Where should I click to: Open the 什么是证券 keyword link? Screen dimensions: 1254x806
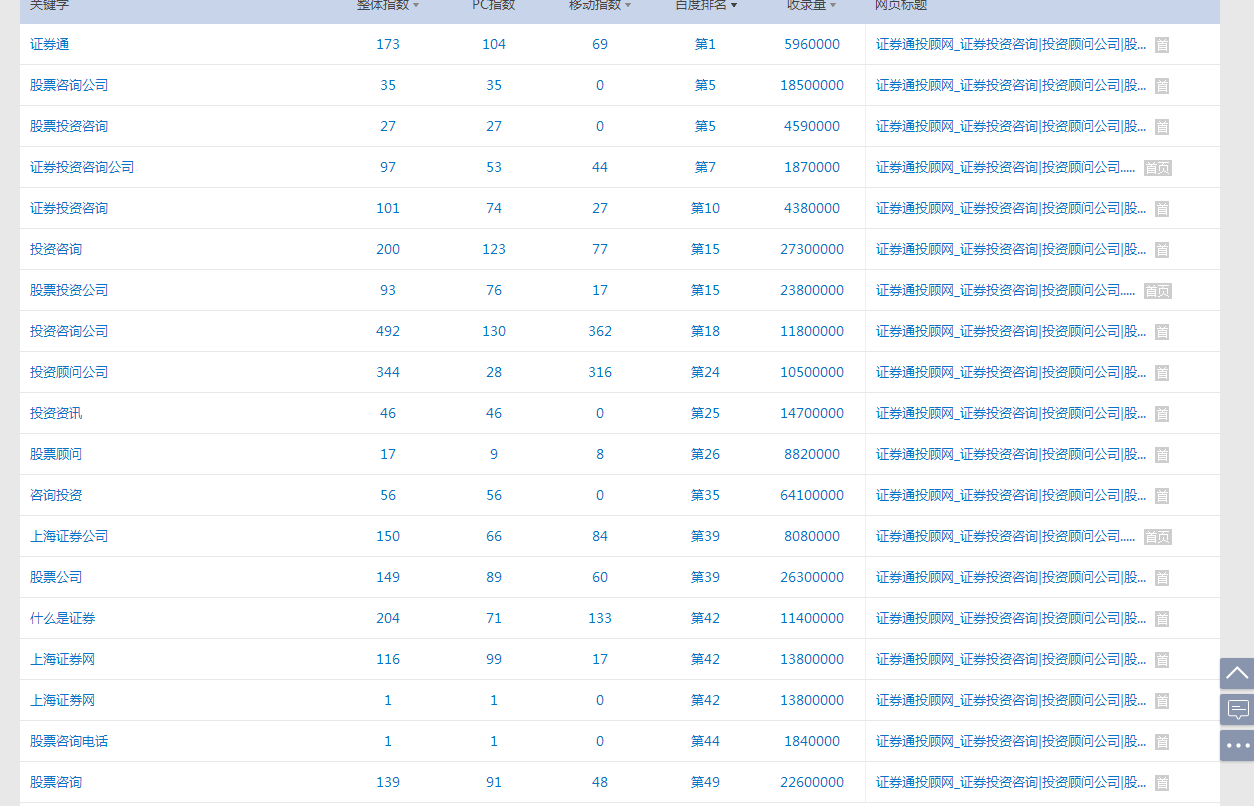click(63, 619)
